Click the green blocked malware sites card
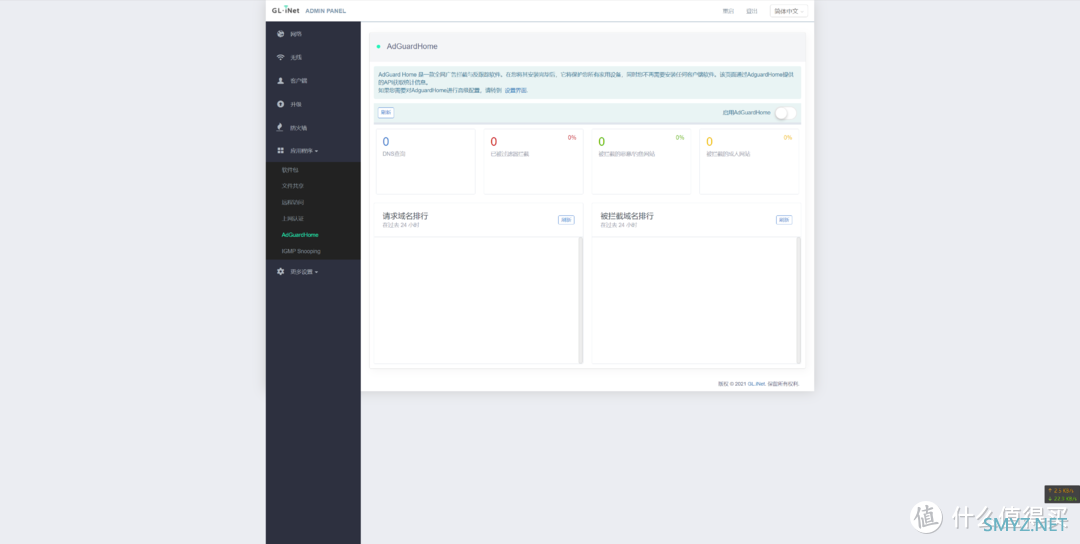Screen dimensions: 1080x544 641,161
